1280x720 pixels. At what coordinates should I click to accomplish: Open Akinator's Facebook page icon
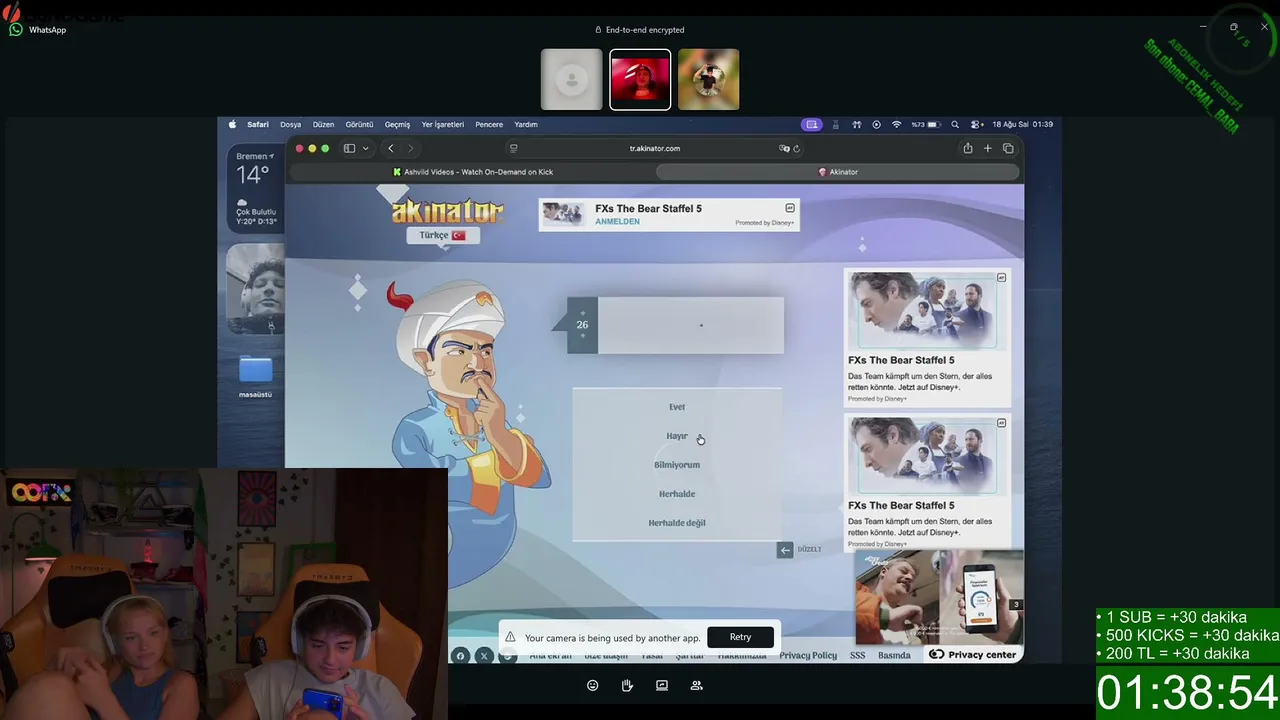[460, 656]
